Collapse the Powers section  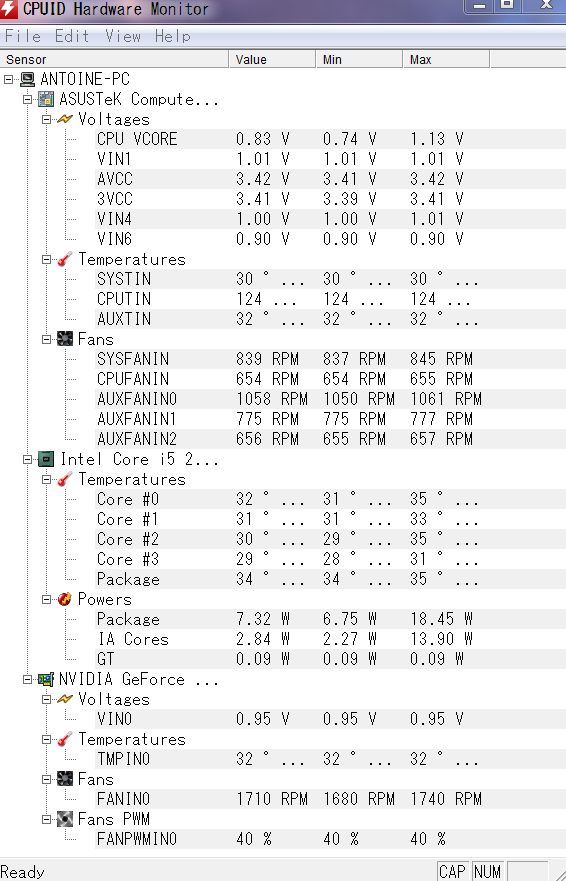(x=47, y=600)
